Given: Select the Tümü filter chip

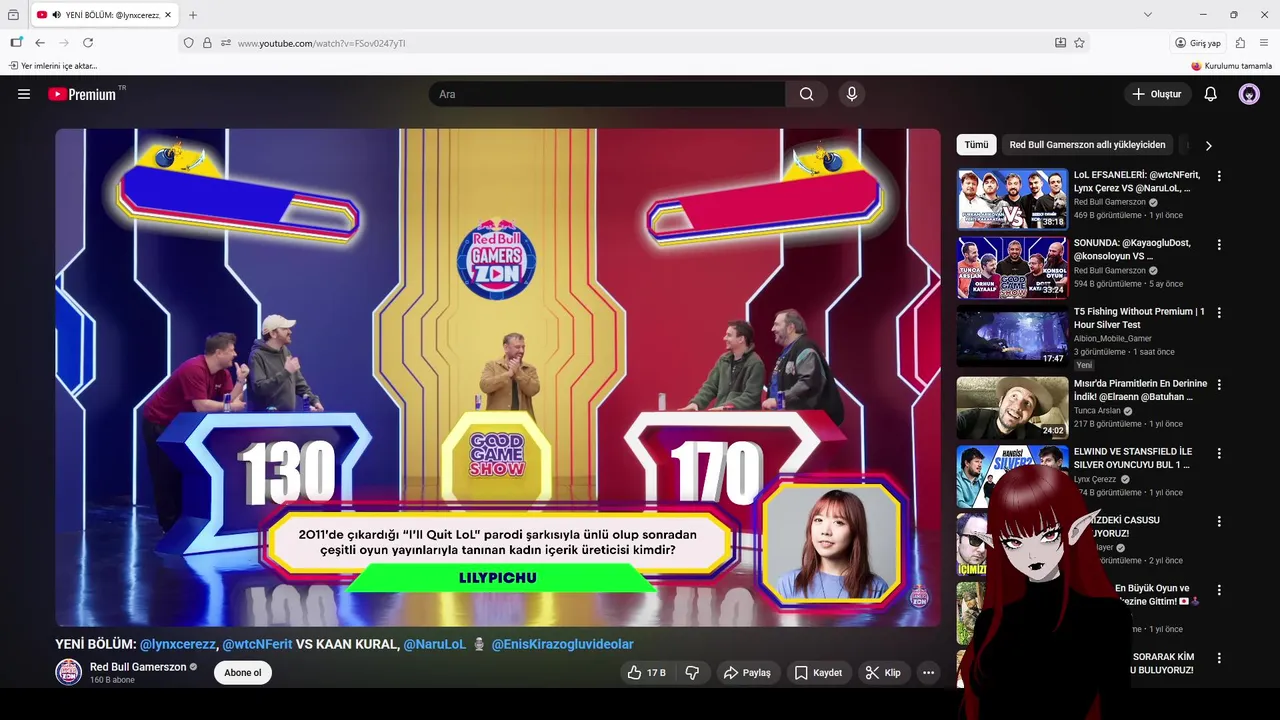Looking at the screenshot, I should coord(976,145).
